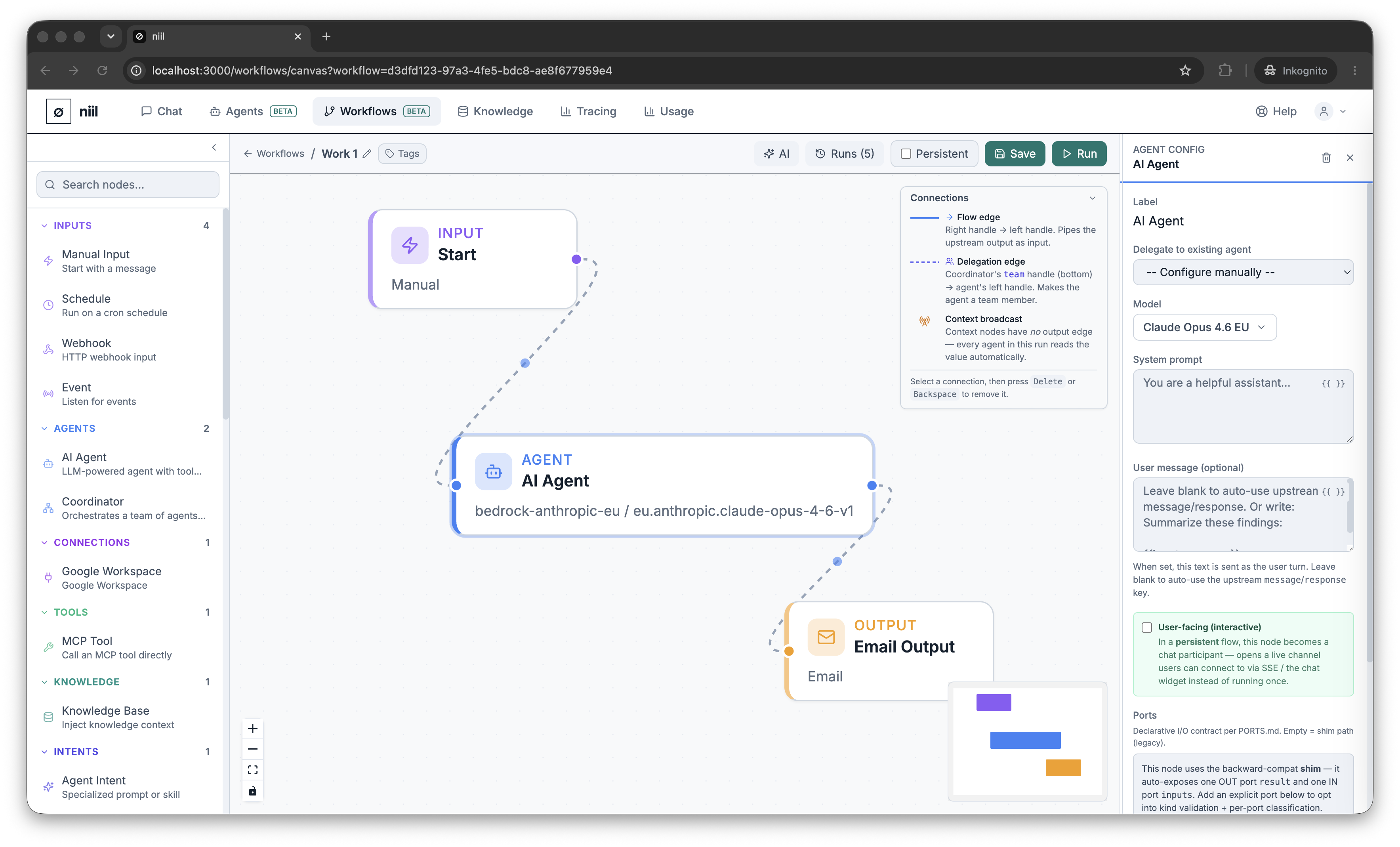Click the Coordinator node icon
The height and width of the screenshot is (847, 1400).
48,508
